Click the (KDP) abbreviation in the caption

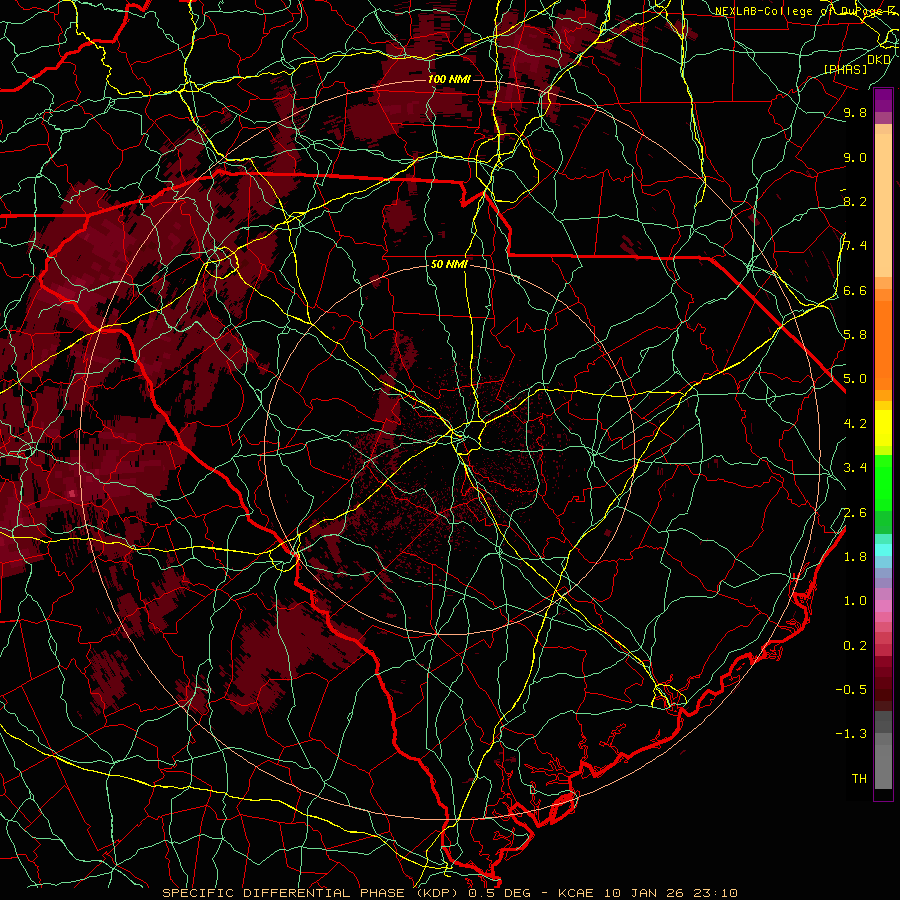(x=435, y=893)
